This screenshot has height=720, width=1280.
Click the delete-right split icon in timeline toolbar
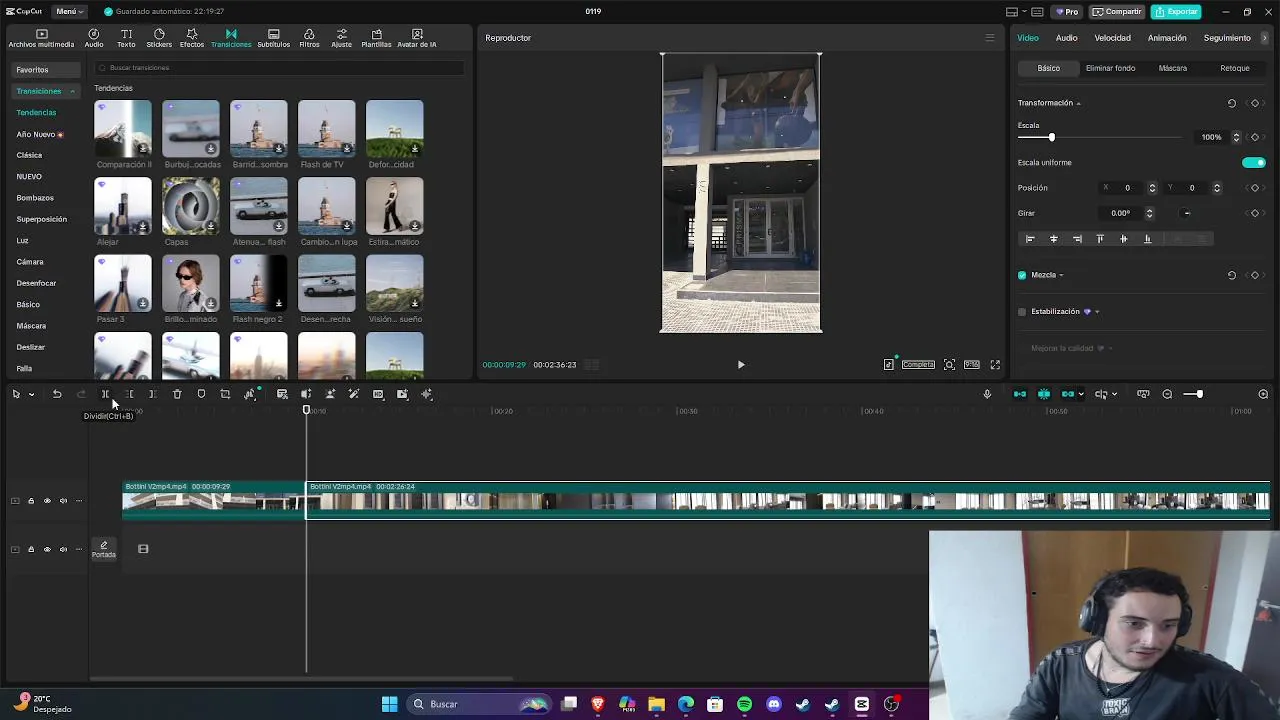click(153, 394)
